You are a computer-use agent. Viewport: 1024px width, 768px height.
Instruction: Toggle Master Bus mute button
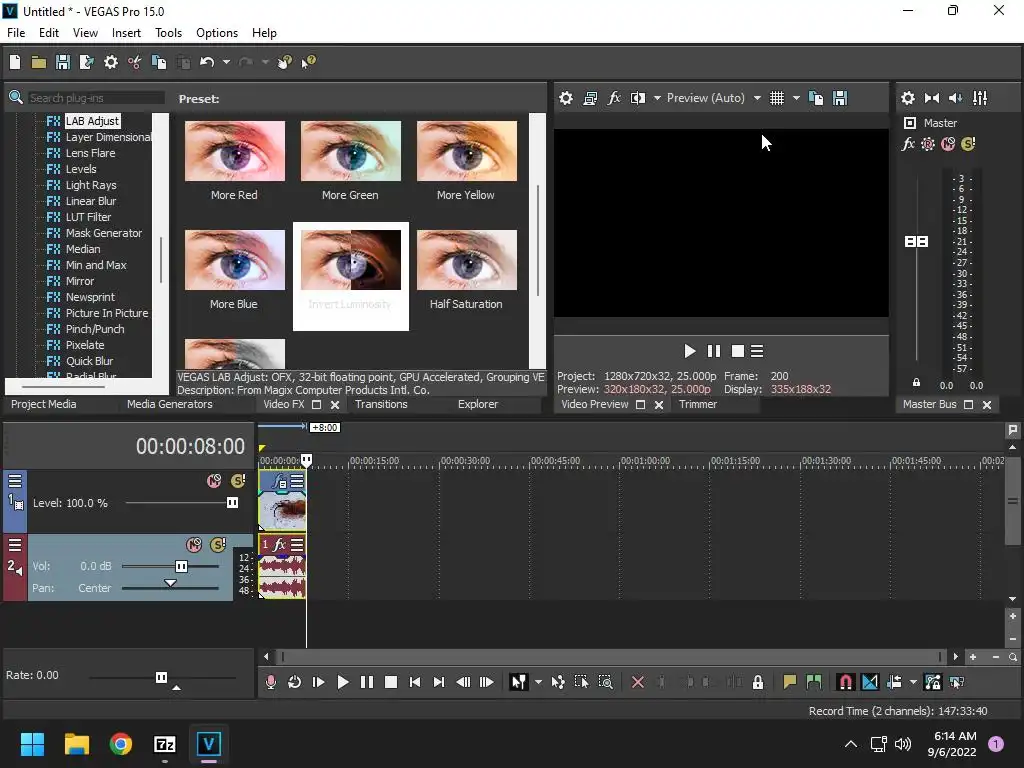click(948, 144)
